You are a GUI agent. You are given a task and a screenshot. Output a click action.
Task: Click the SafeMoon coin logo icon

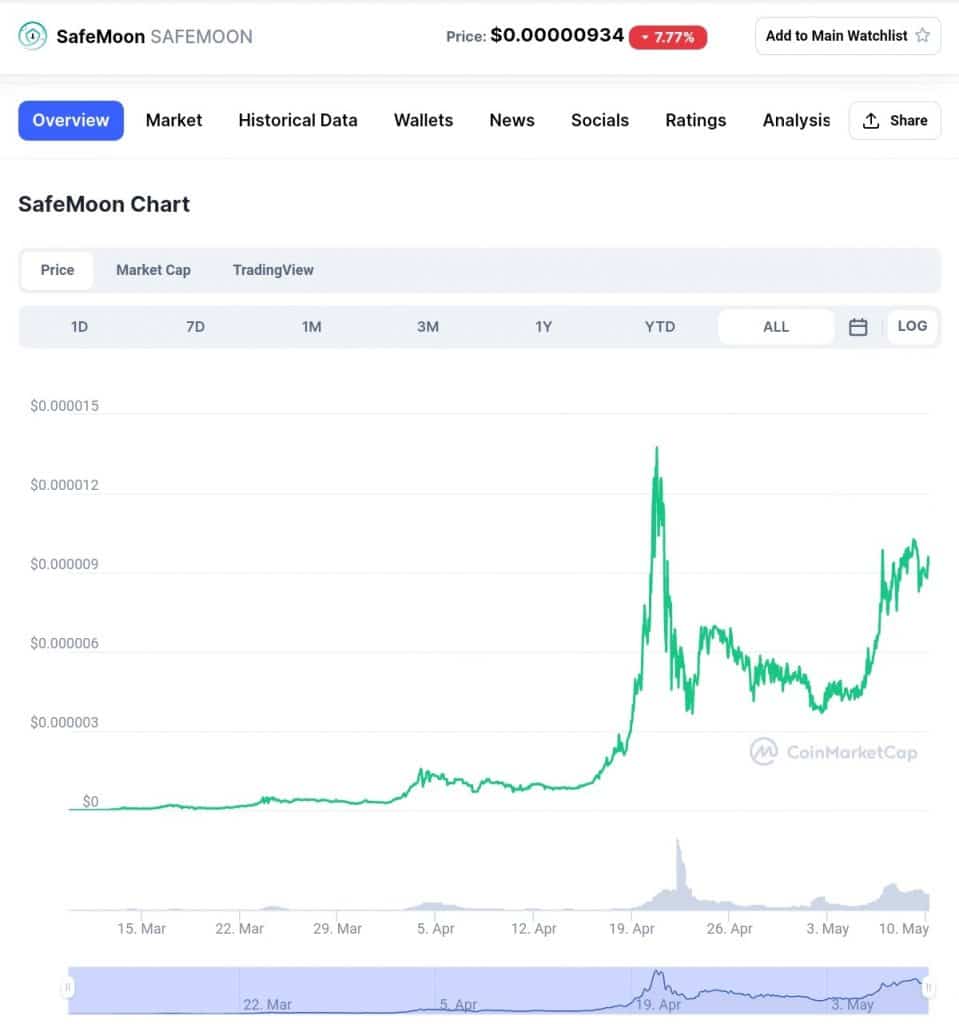(32, 36)
